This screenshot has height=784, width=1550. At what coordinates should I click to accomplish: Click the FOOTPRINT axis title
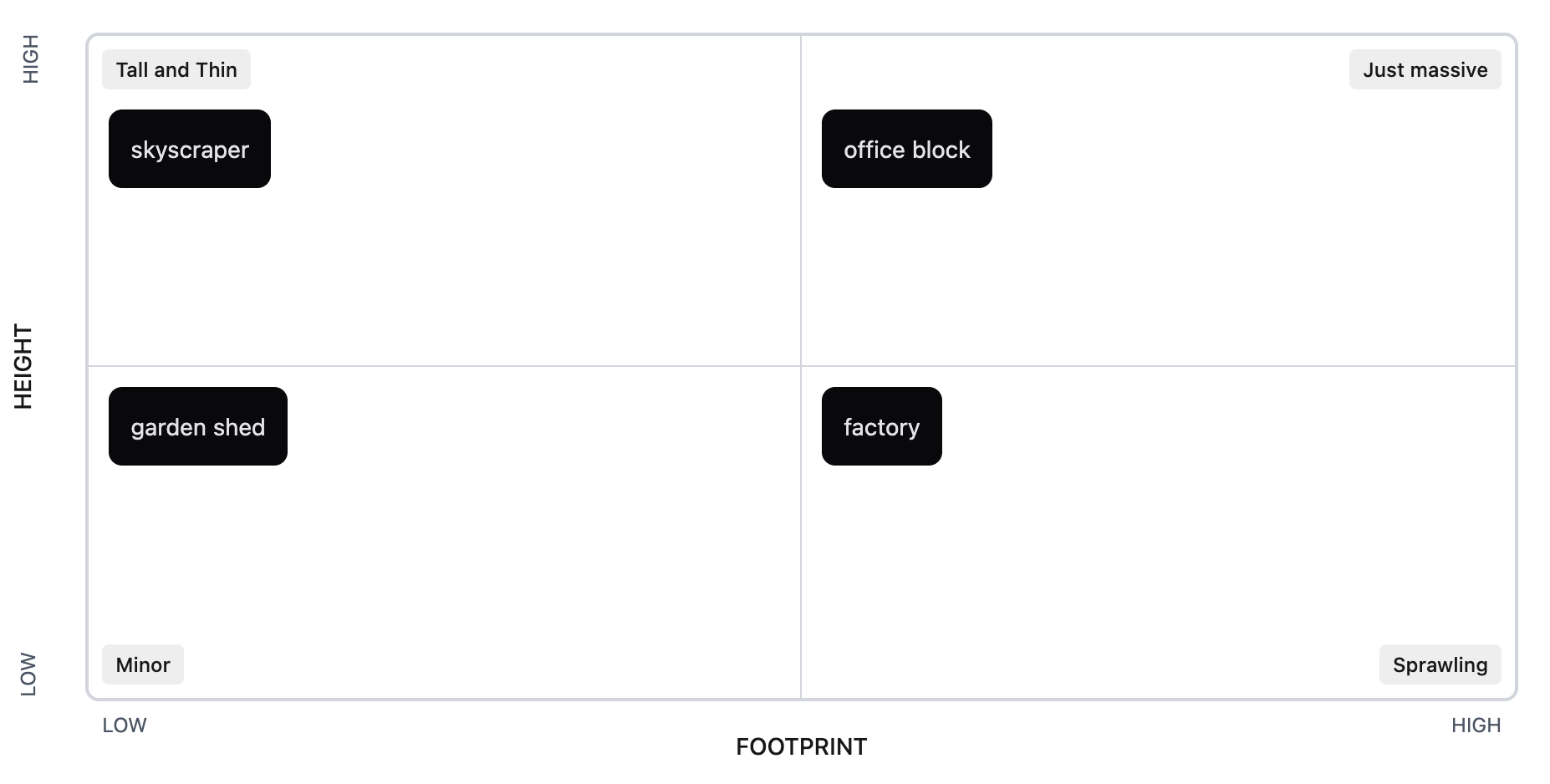[801, 746]
